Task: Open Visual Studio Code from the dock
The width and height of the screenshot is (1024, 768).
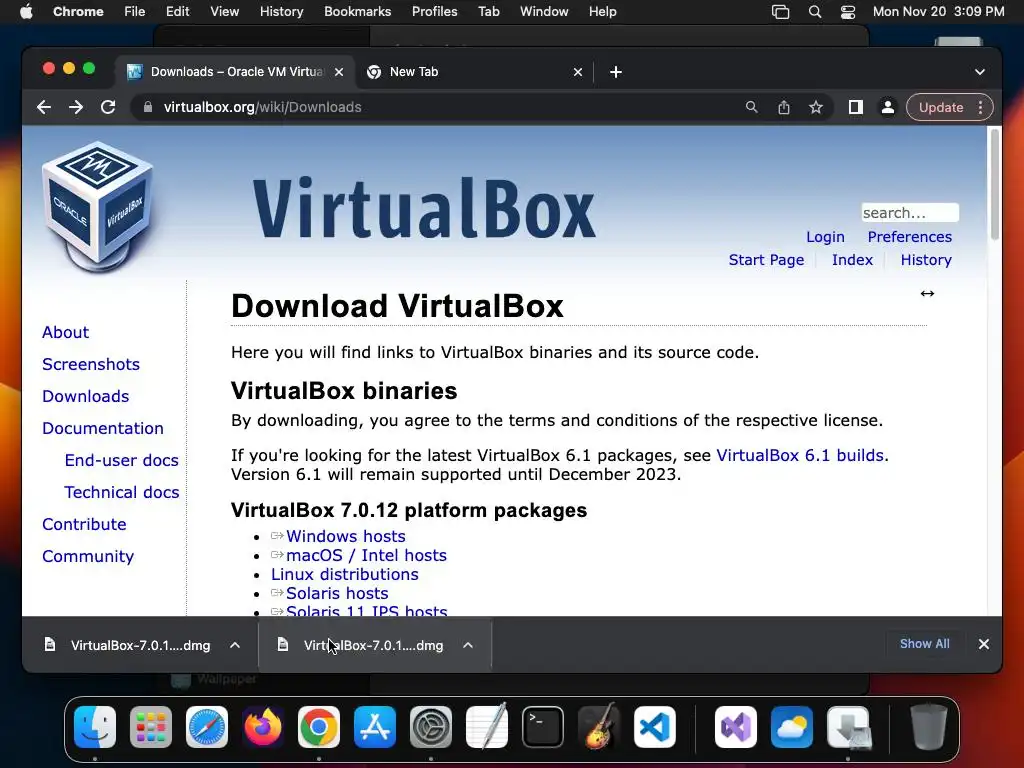Action: 655,727
